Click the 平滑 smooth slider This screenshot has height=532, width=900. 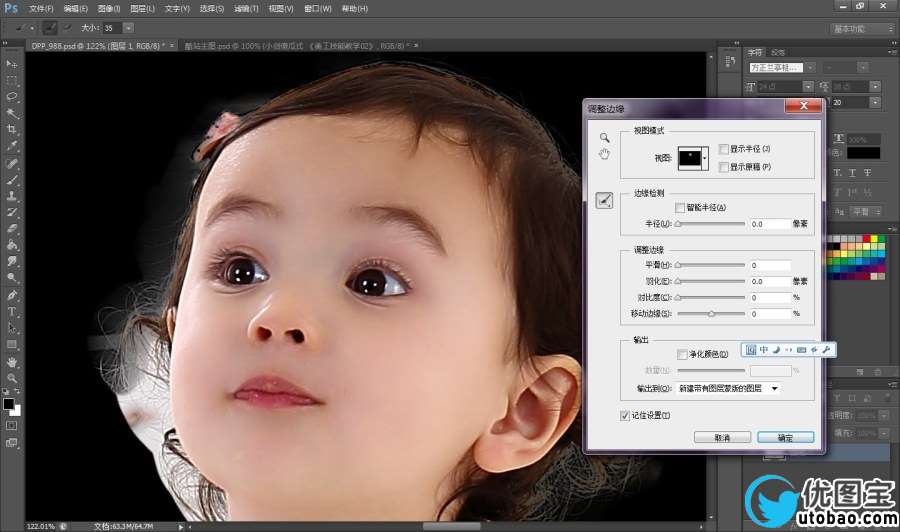pyautogui.click(x=711, y=265)
